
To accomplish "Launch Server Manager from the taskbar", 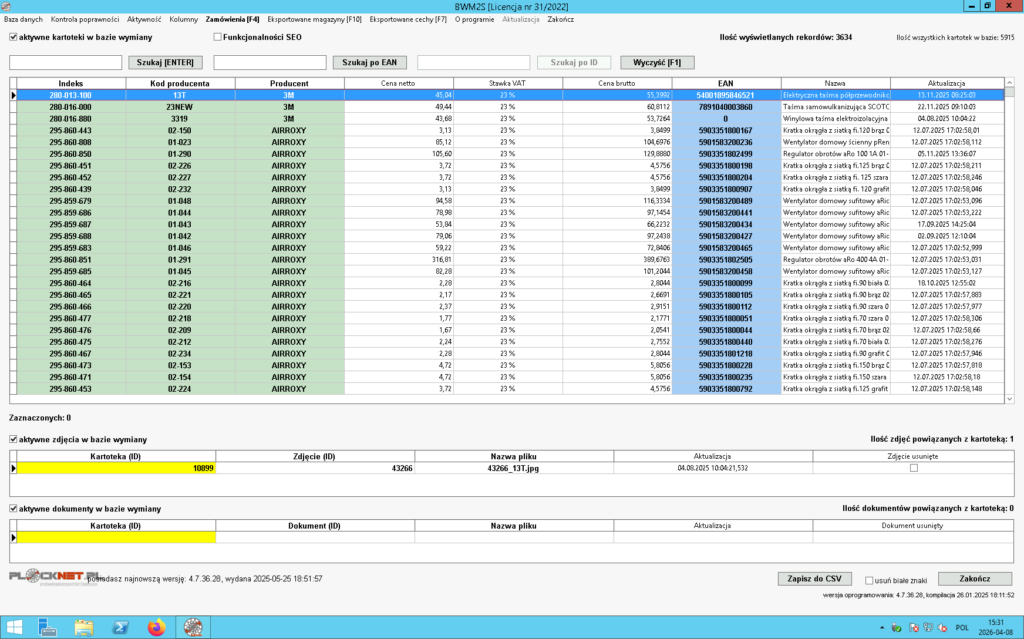I will pyautogui.click(x=48, y=627).
